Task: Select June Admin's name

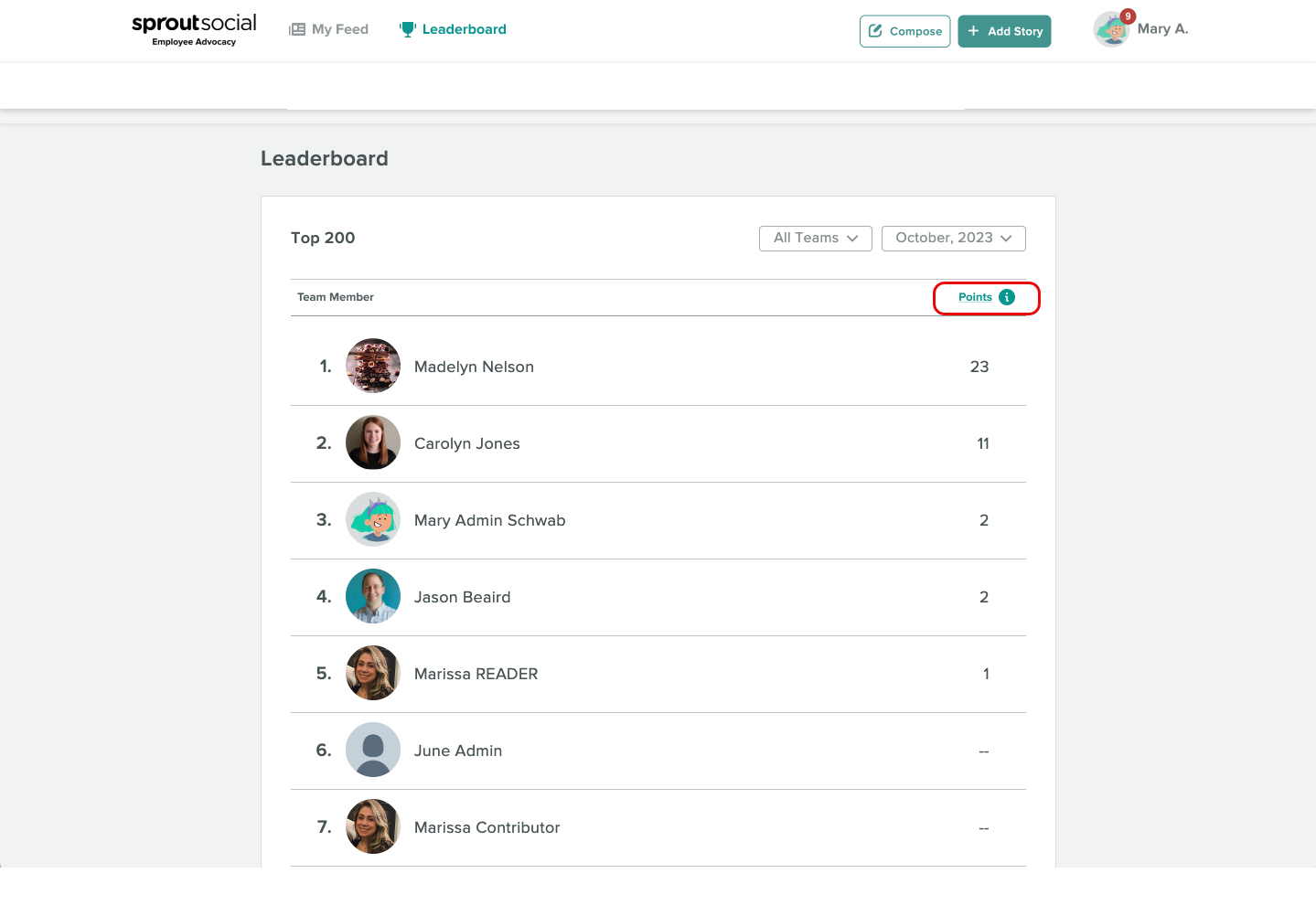Action: point(458,751)
